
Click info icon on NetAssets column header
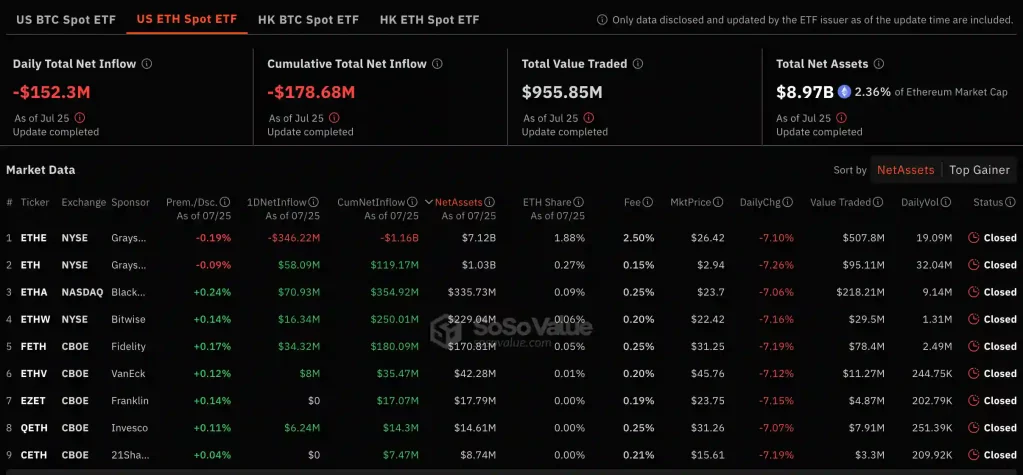(490, 202)
